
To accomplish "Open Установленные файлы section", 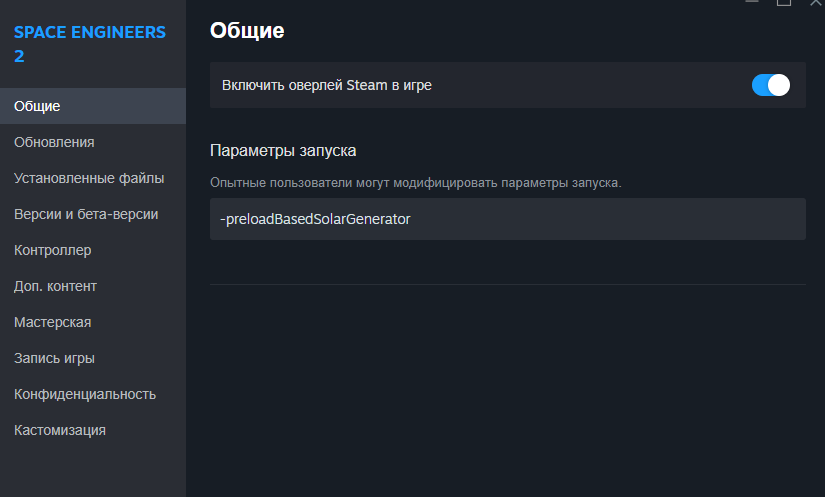I will click(93, 178).
